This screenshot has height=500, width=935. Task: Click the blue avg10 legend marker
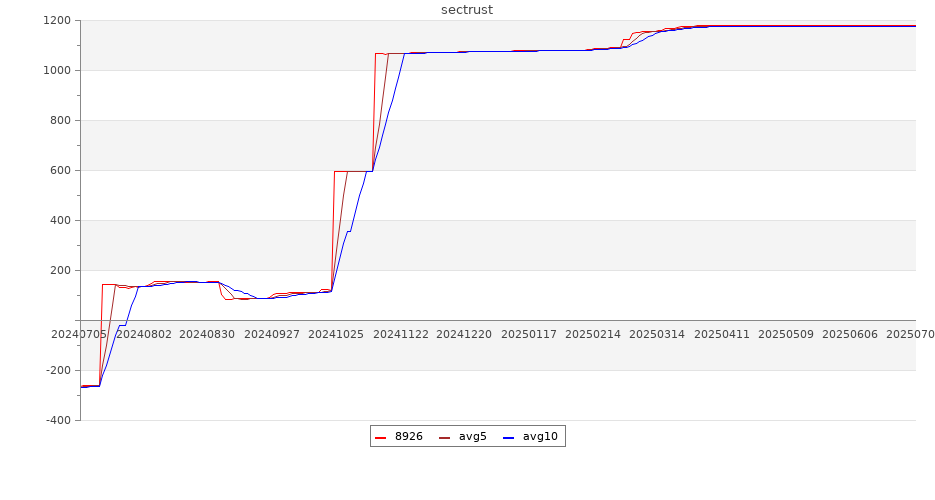pyautogui.click(x=508, y=438)
